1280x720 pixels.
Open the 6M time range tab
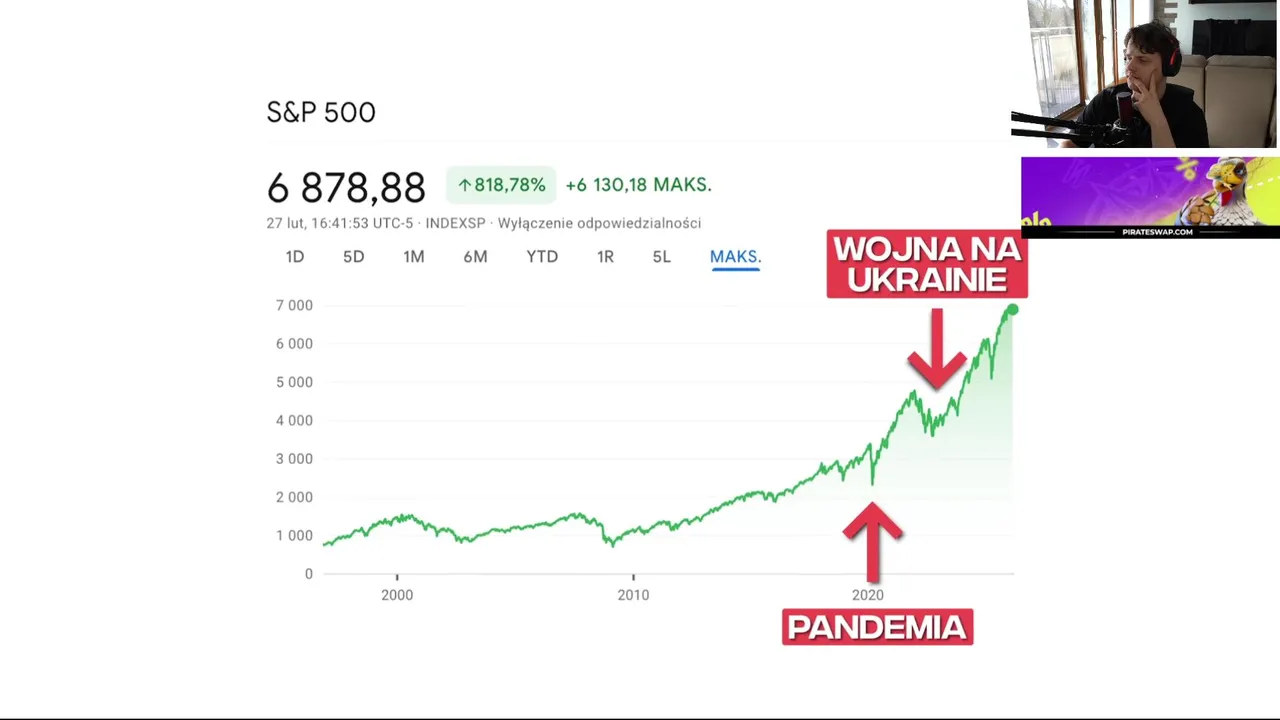pos(475,257)
